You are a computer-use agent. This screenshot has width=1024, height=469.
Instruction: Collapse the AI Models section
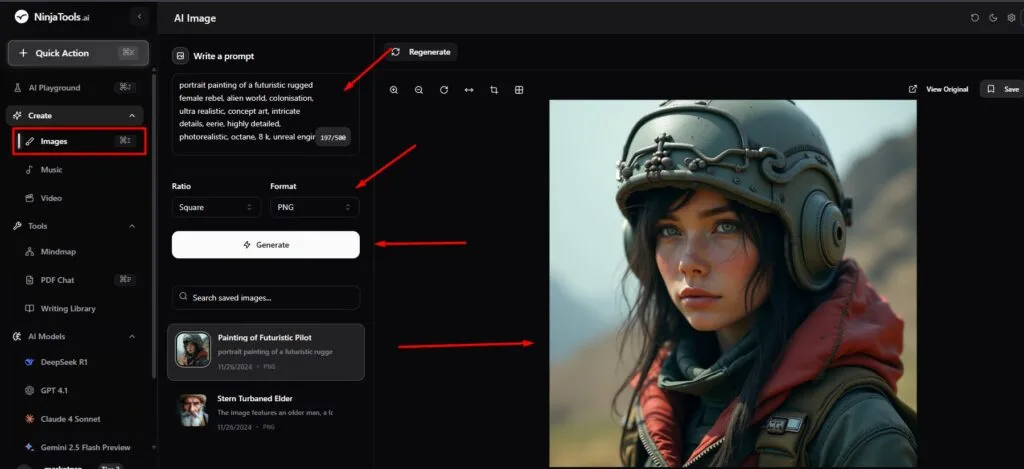click(x=133, y=336)
